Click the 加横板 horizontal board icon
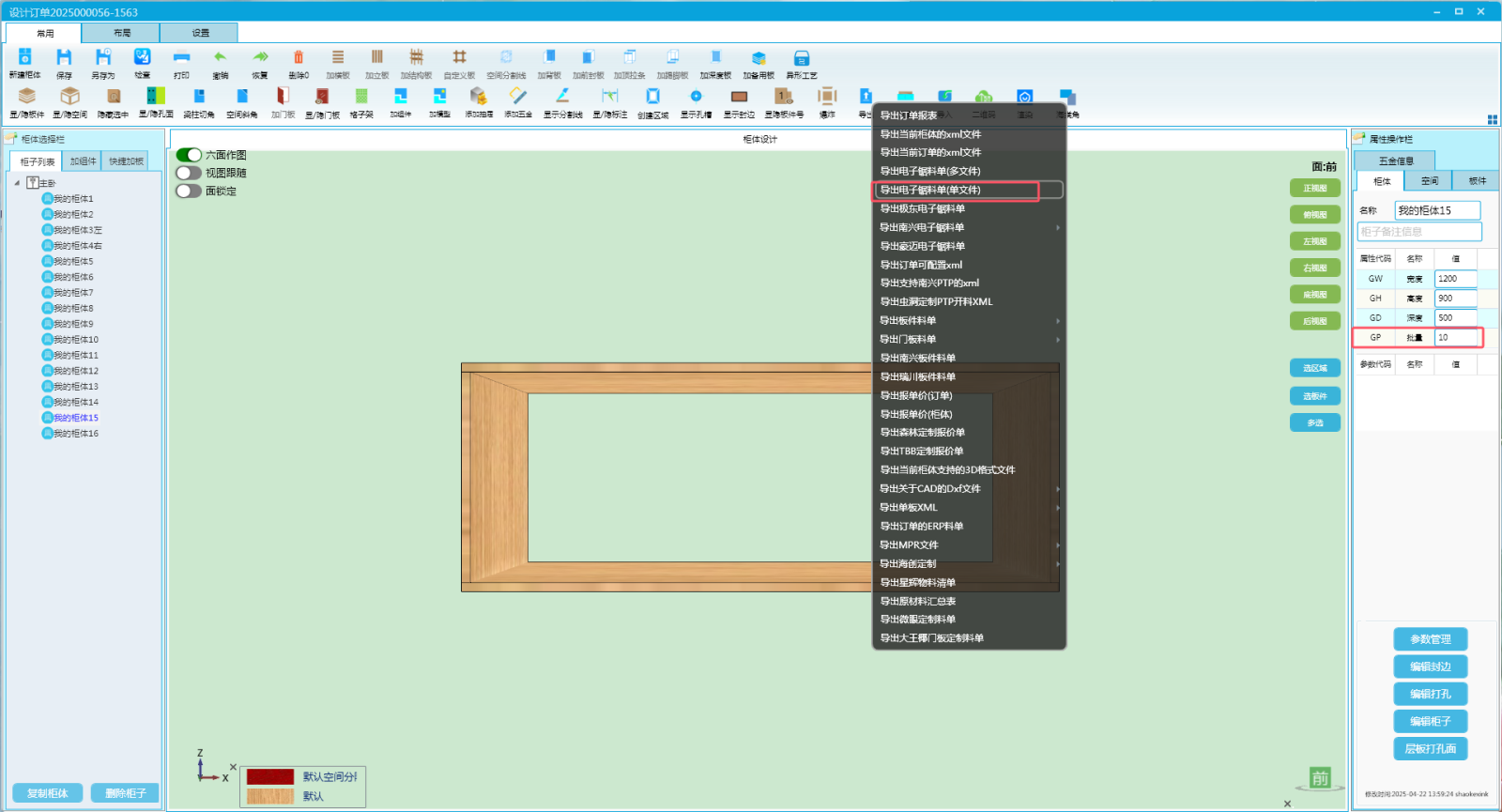This screenshot has height=812, width=1502. (x=338, y=57)
